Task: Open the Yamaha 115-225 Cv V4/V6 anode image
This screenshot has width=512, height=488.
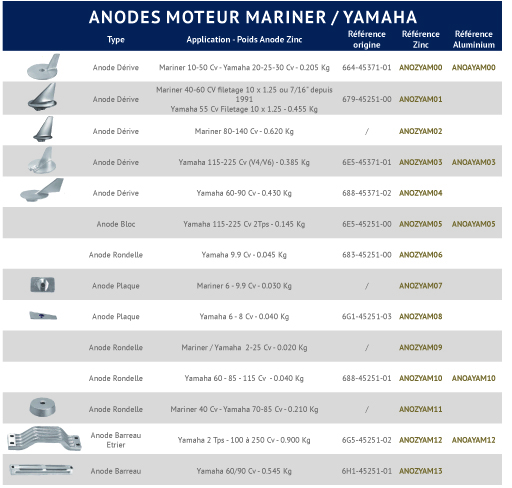Action: pyautogui.click(x=42, y=161)
